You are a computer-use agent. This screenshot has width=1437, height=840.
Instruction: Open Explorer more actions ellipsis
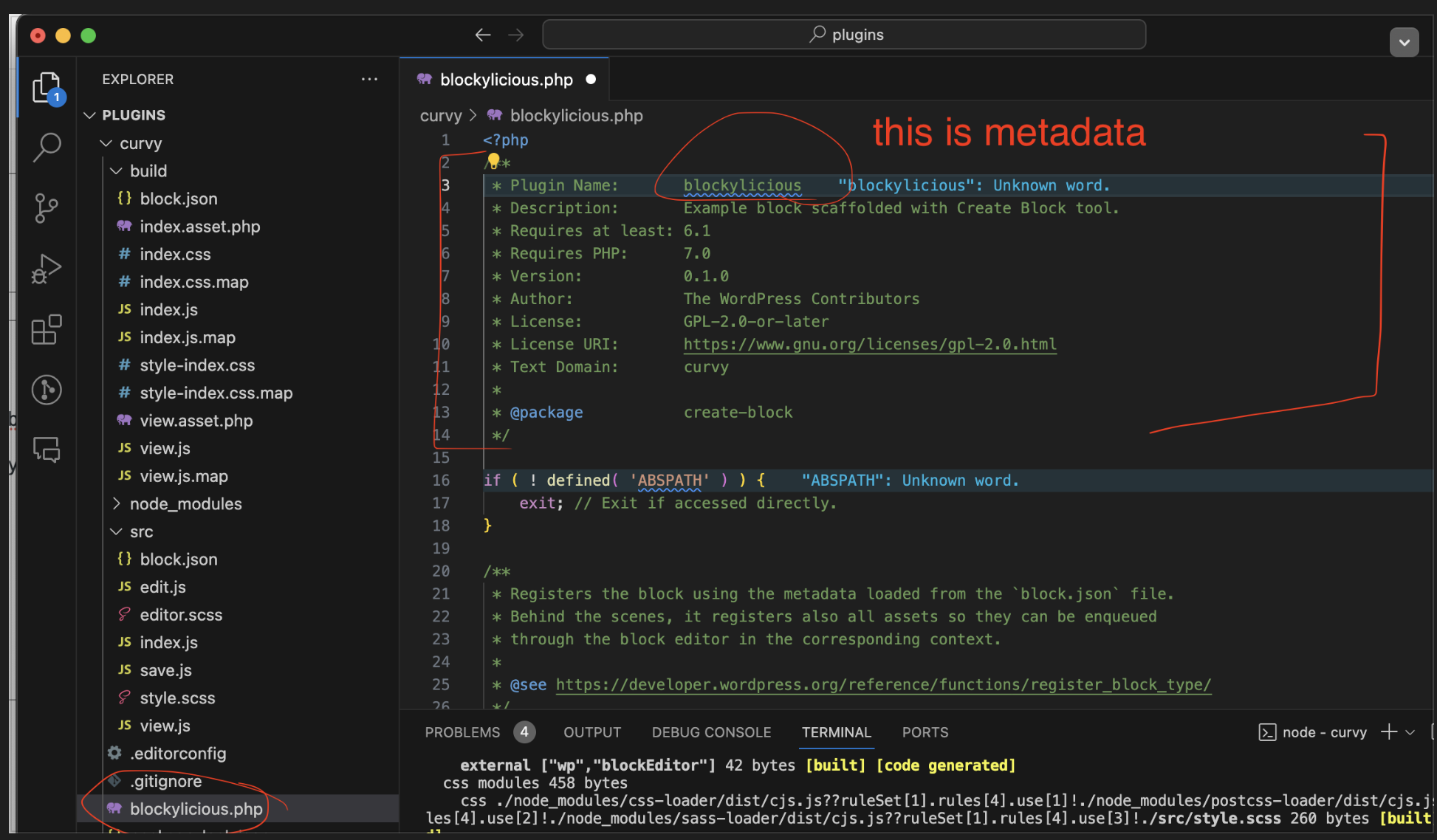tap(369, 79)
